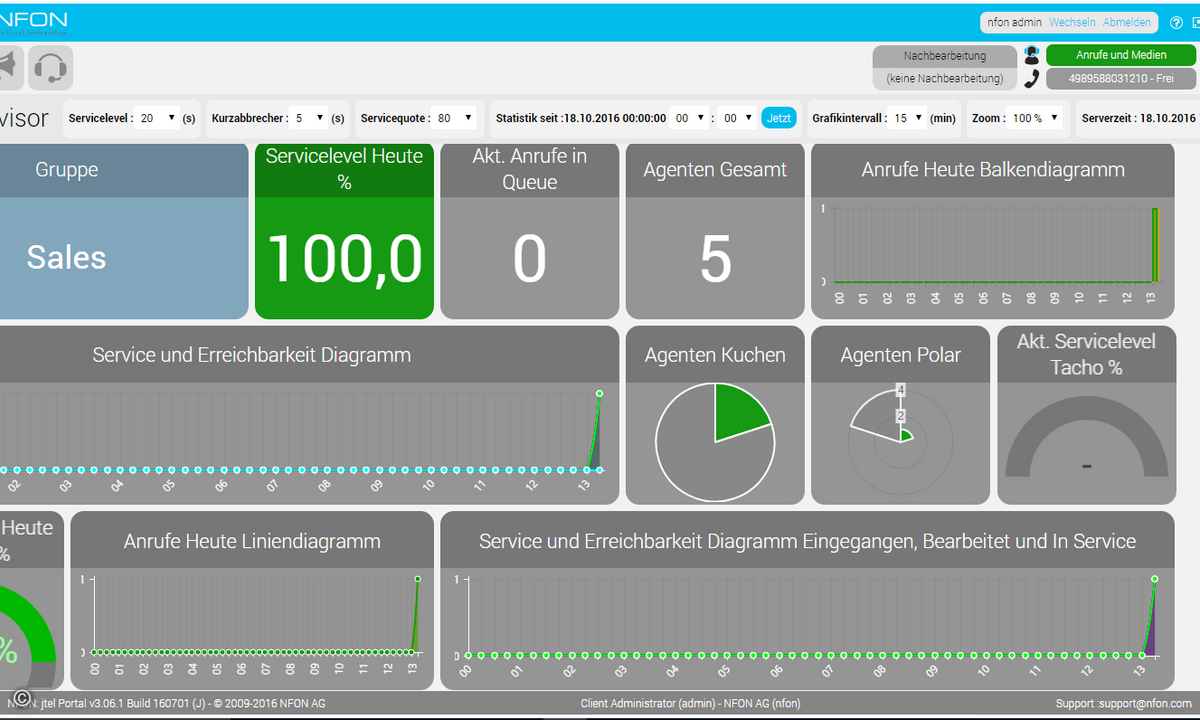
Task: Open the Statistik hour dropdown
Action: [x=690, y=118]
